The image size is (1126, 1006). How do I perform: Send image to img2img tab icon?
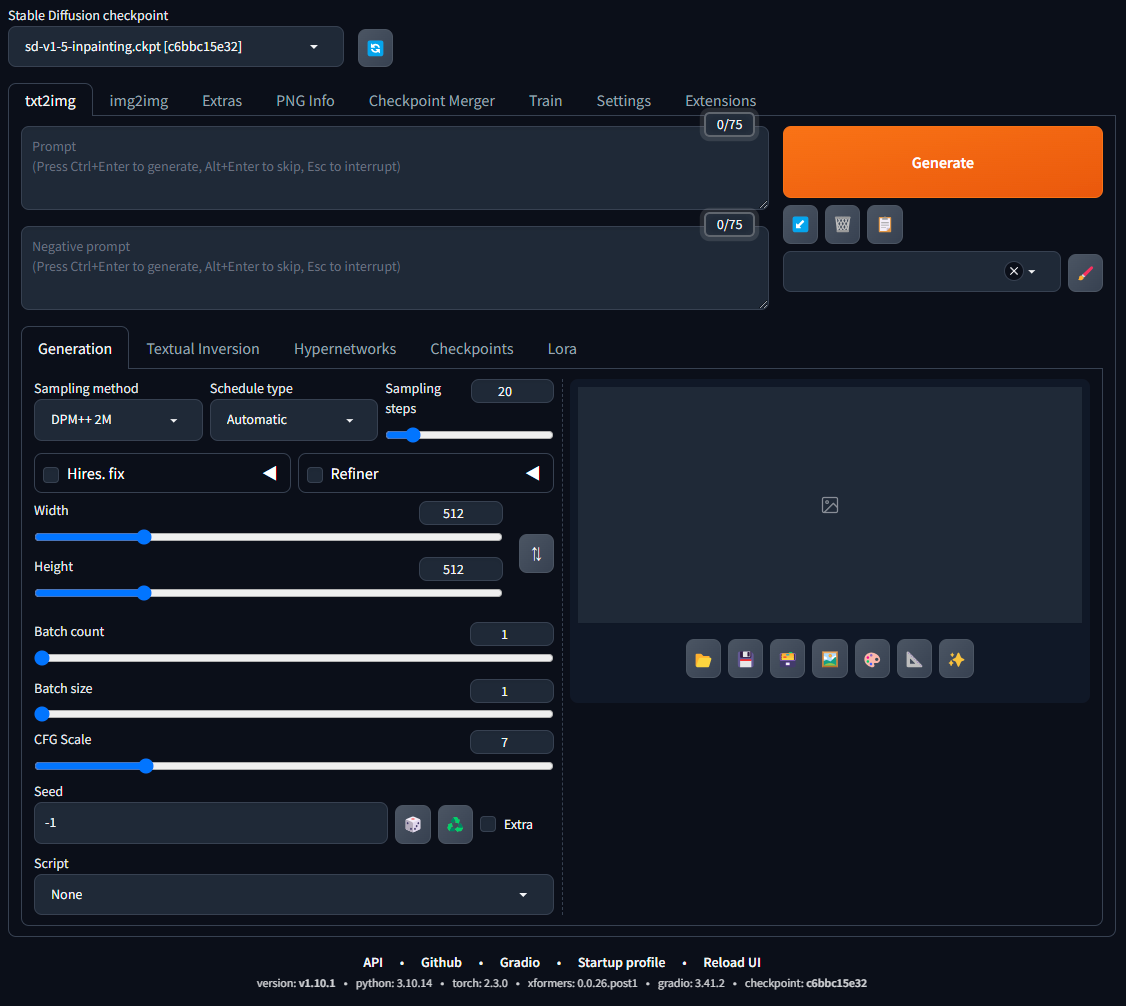coord(829,659)
